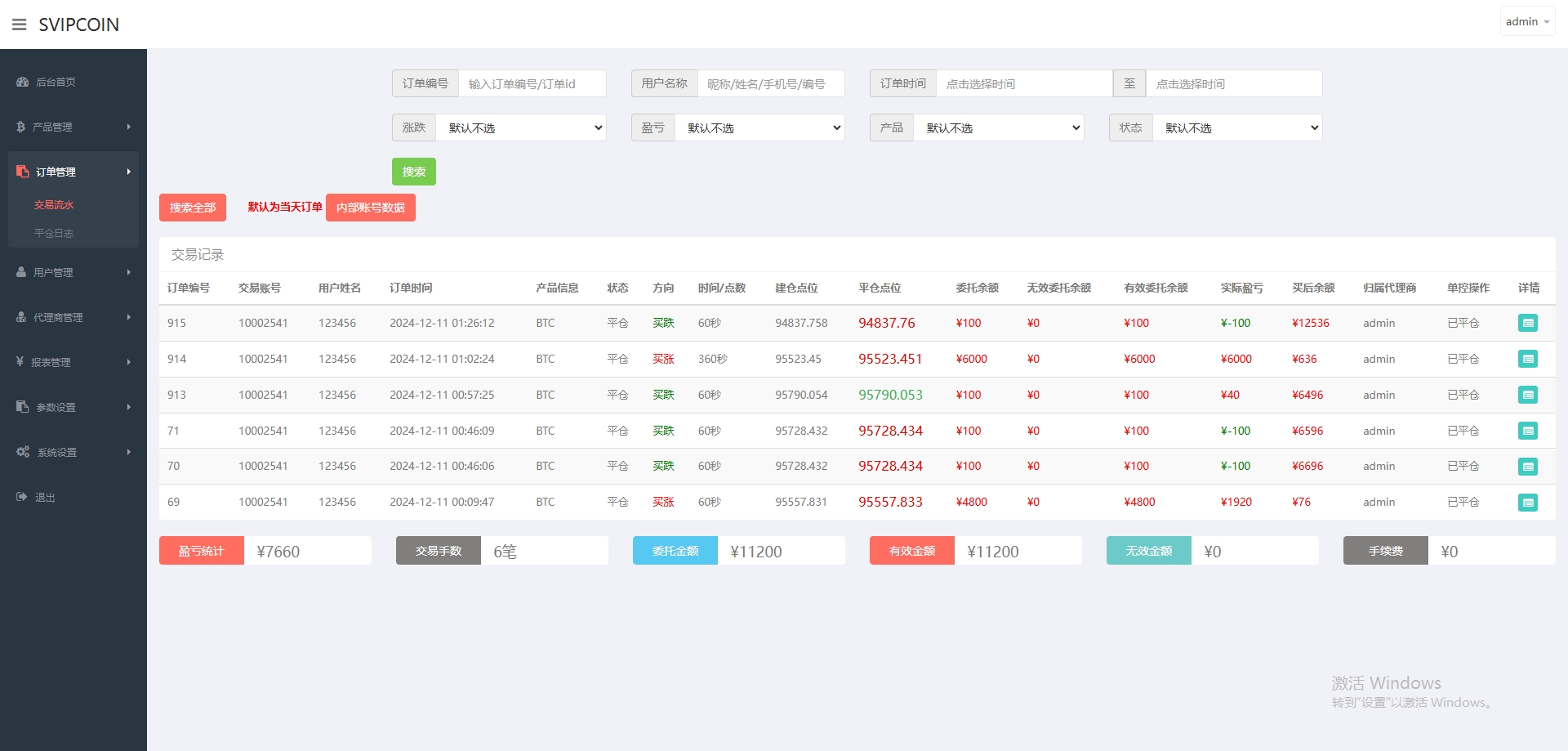This screenshot has height=751, width=1568.
Task: Click opening price 95557.831
Action: pos(801,502)
